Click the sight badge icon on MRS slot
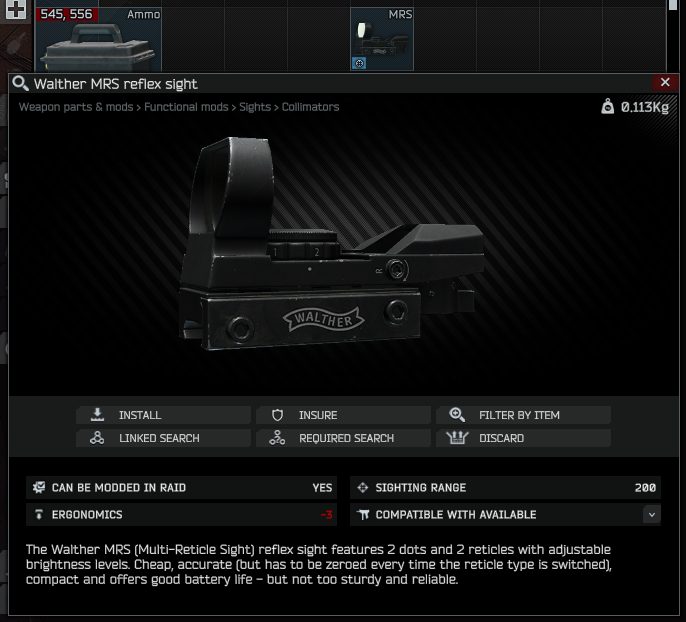This screenshot has height=622, width=686. coord(359,63)
